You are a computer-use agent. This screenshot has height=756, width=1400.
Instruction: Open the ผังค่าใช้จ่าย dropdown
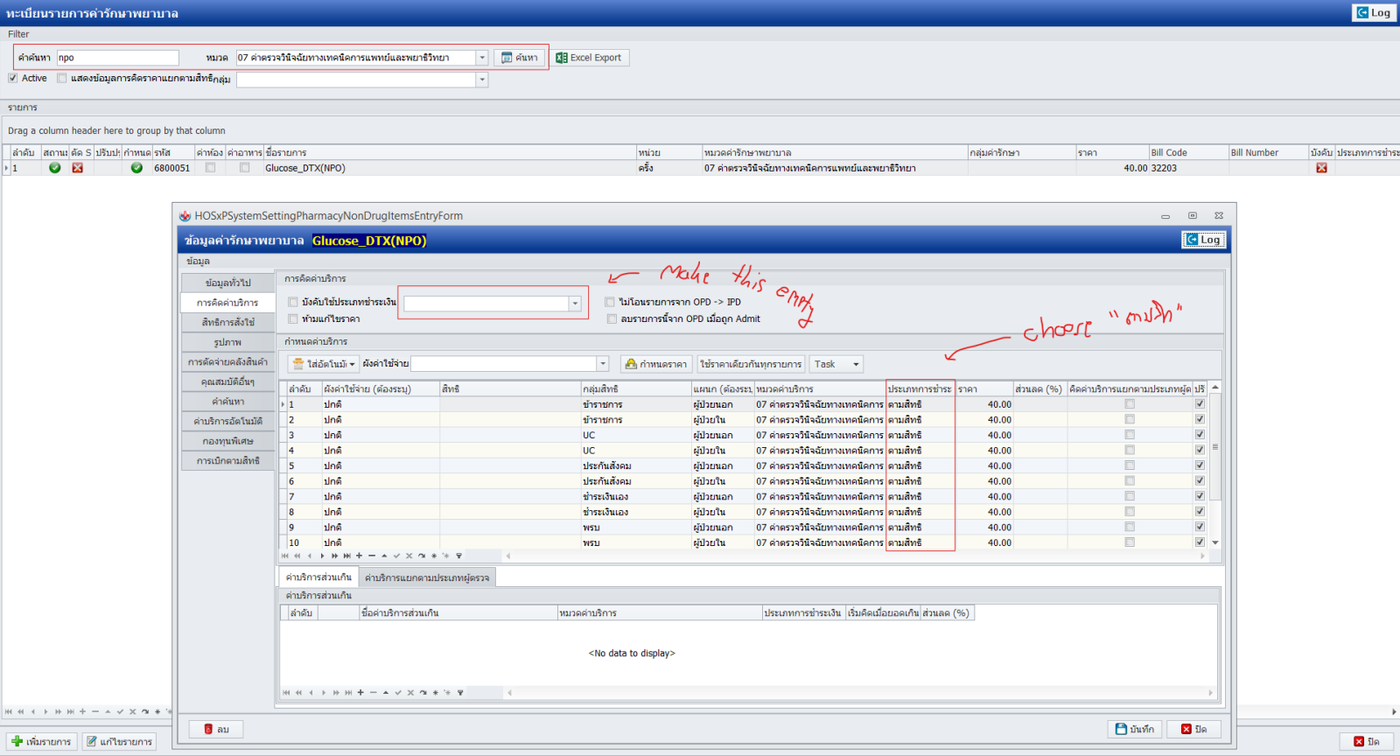603,364
